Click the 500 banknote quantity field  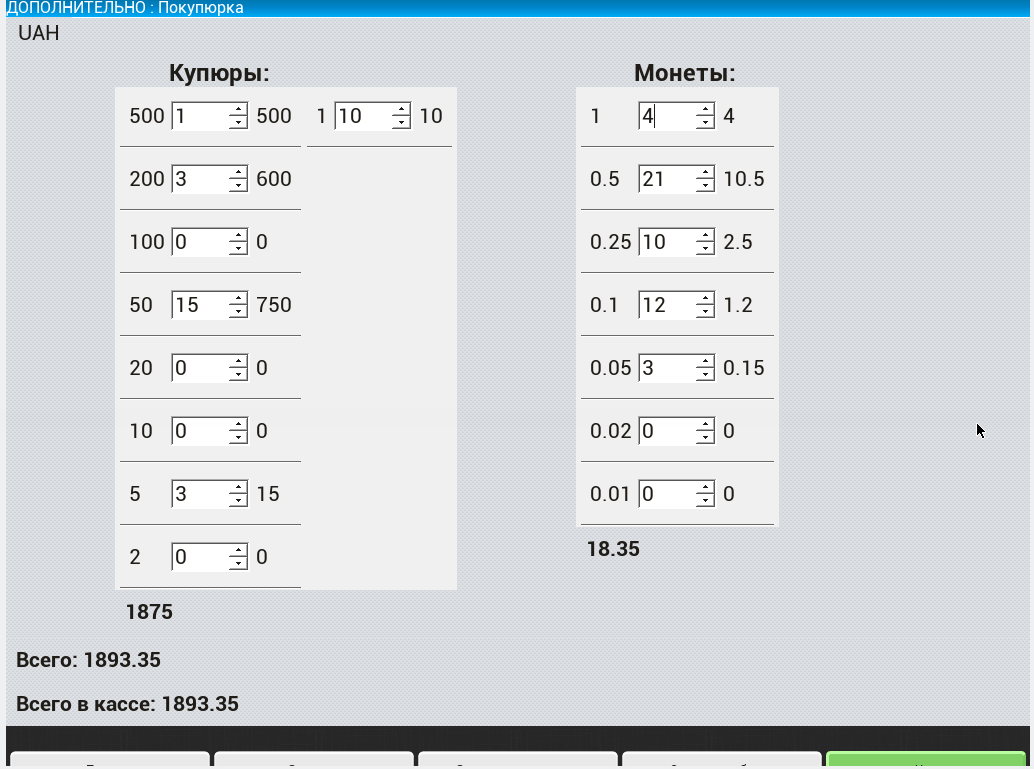(x=200, y=116)
